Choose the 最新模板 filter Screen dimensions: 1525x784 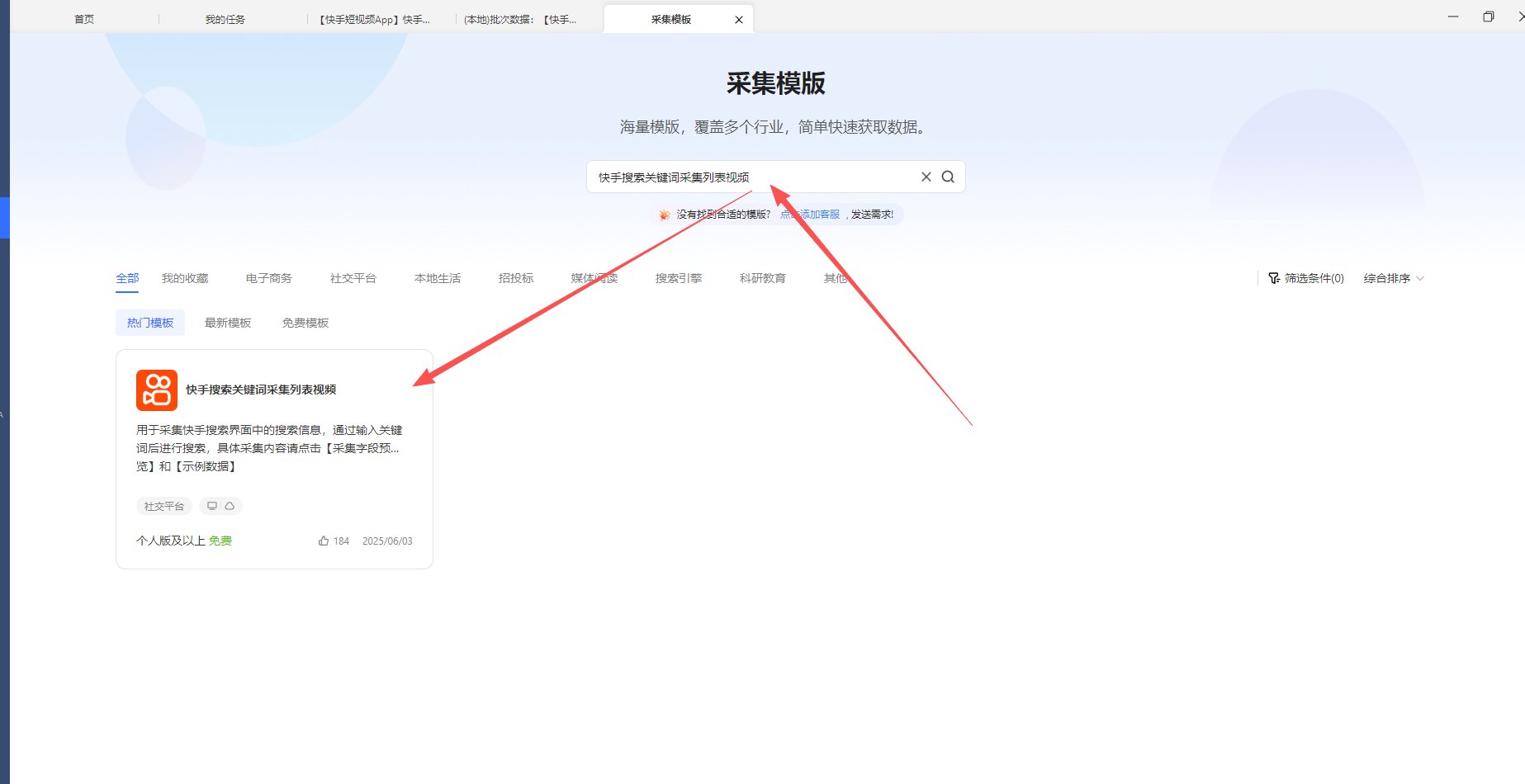(x=228, y=323)
